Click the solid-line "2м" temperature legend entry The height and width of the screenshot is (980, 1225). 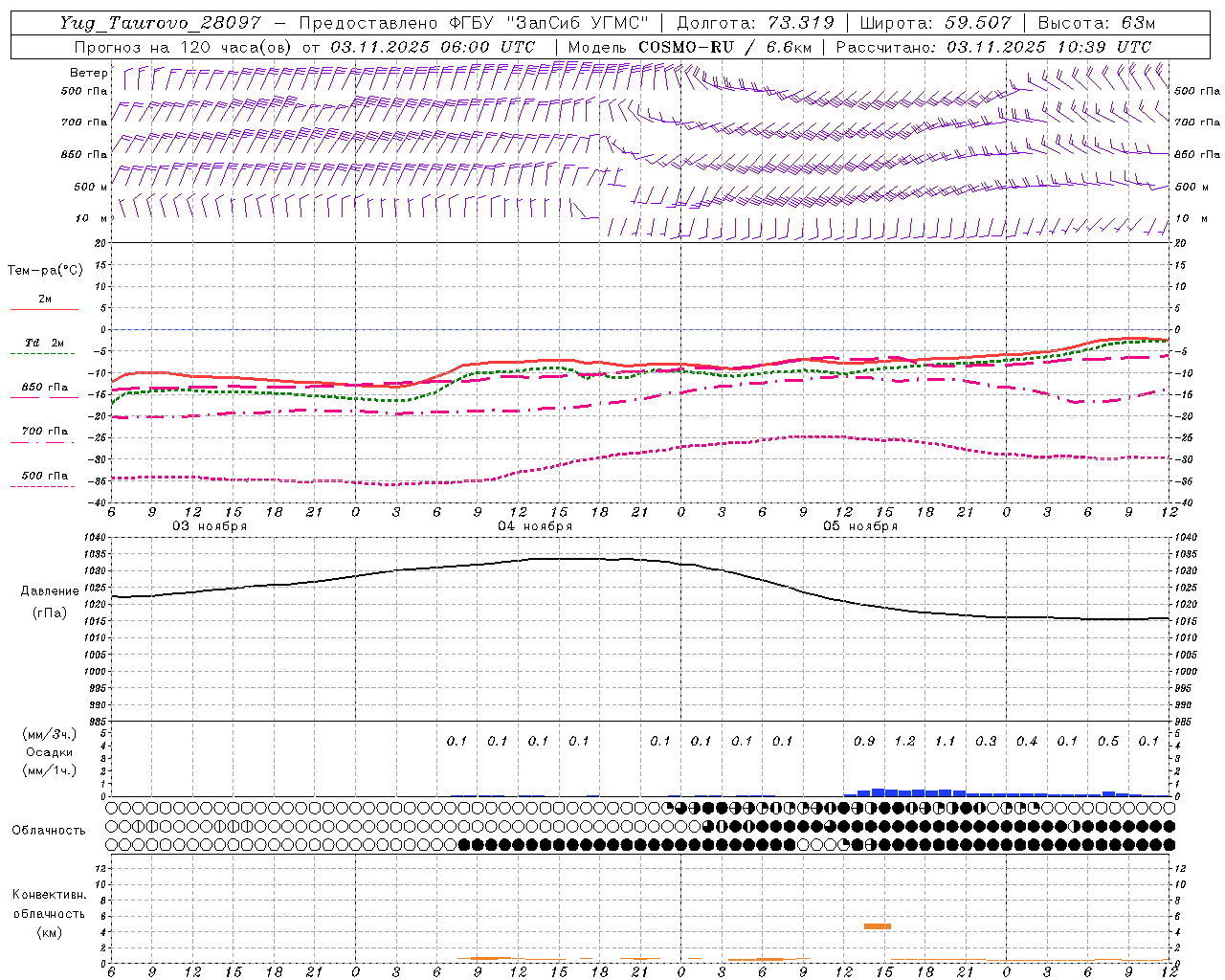pyautogui.click(x=45, y=300)
